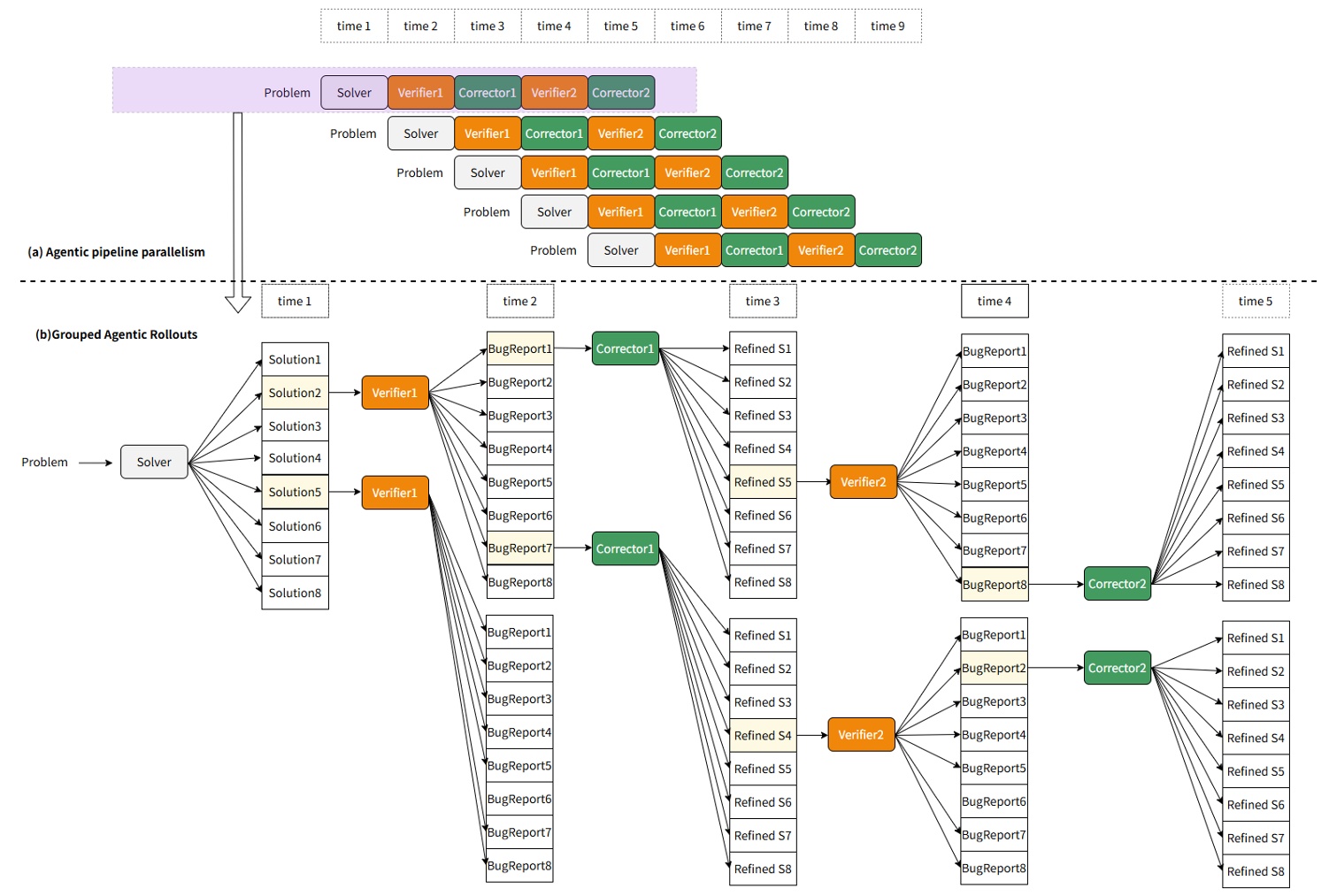Click the "time 9" header cell
The image size is (1329, 896).
[x=887, y=27]
